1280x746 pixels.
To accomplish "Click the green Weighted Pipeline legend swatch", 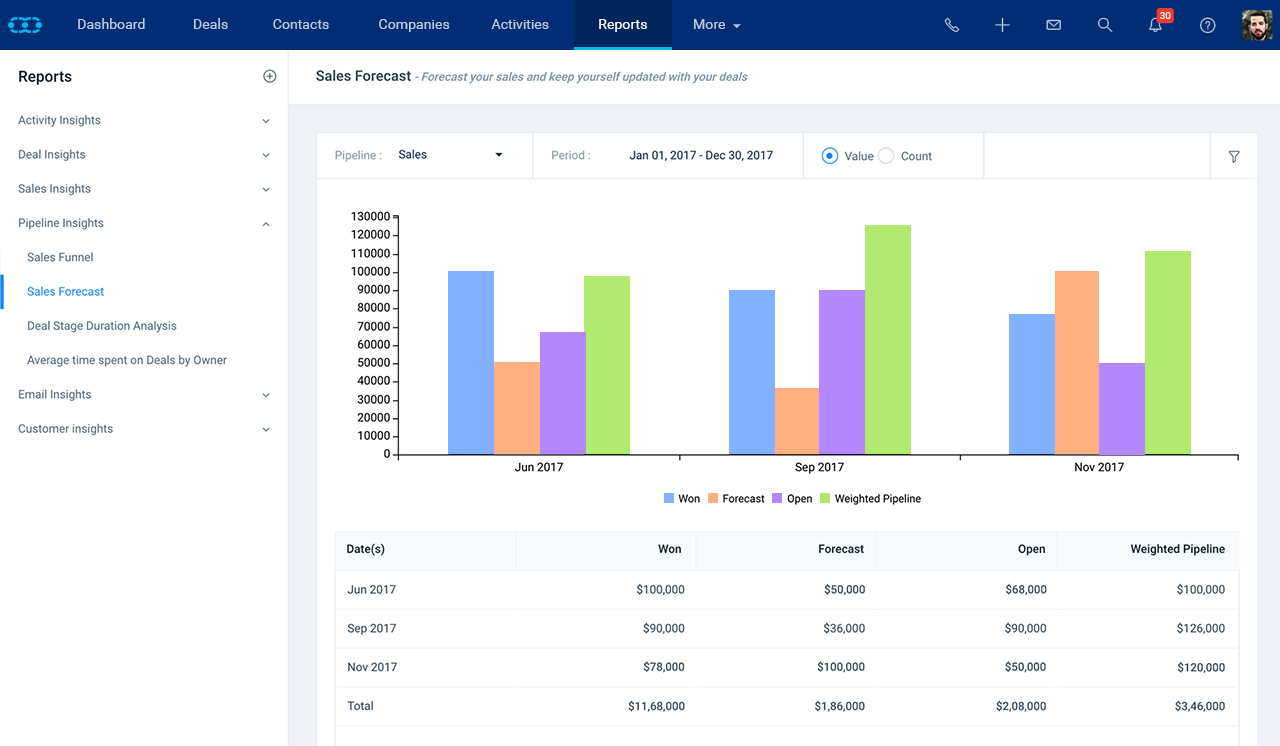I will (825, 498).
